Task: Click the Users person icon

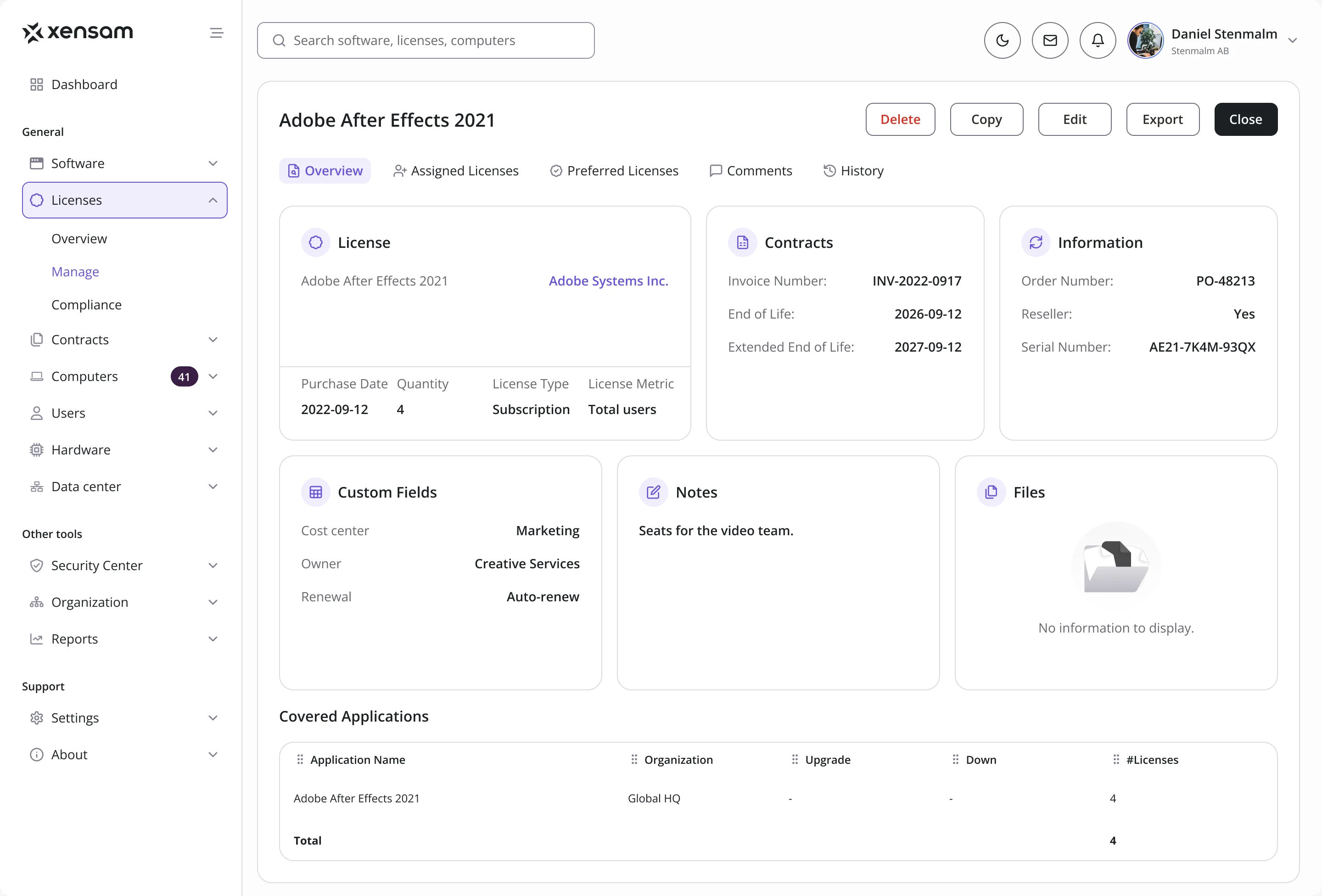Action: (x=36, y=413)
